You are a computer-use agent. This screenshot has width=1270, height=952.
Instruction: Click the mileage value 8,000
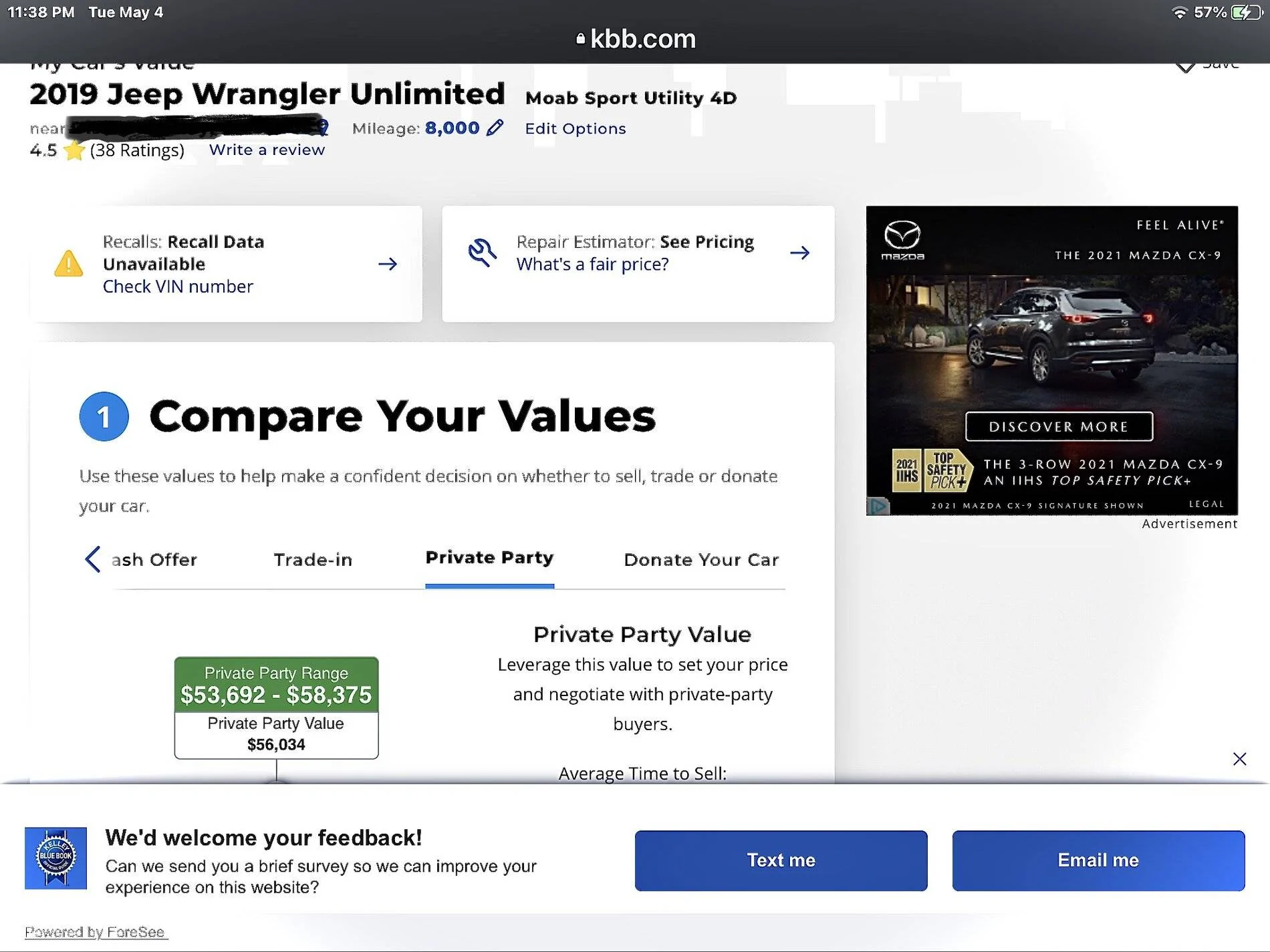coord(452,128)
